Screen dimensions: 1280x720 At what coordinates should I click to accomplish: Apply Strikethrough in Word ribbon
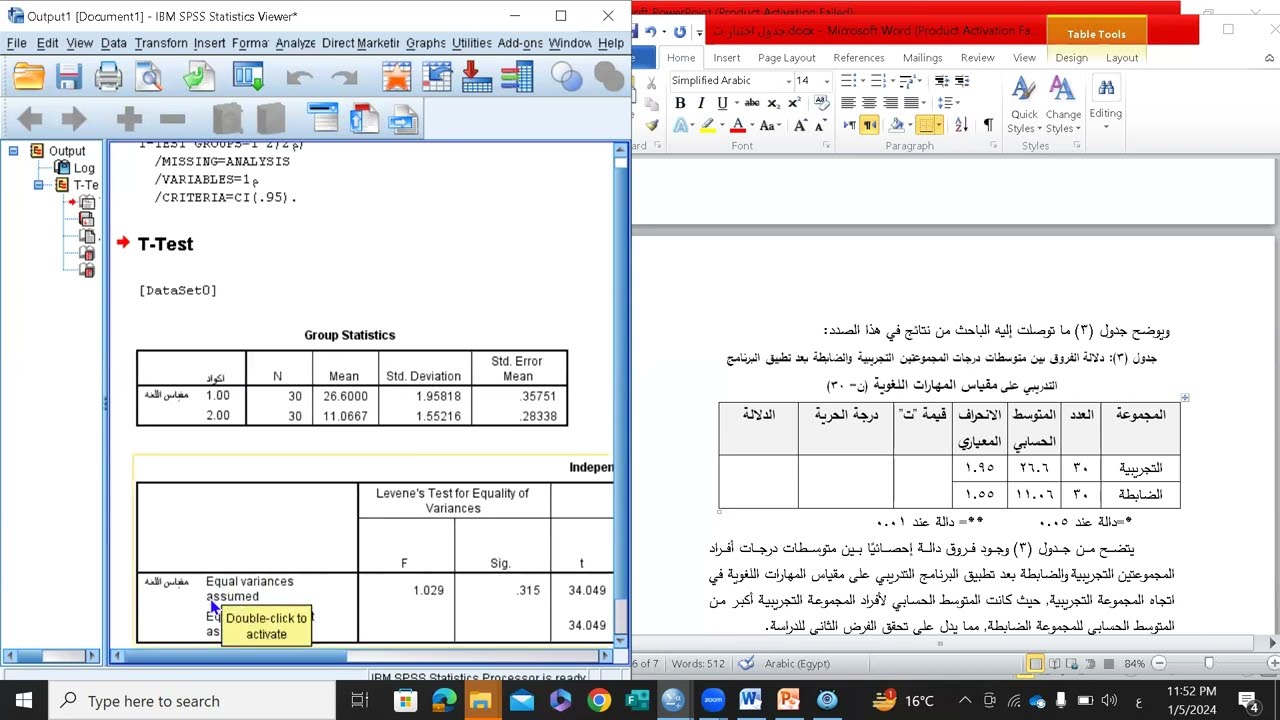752,103
